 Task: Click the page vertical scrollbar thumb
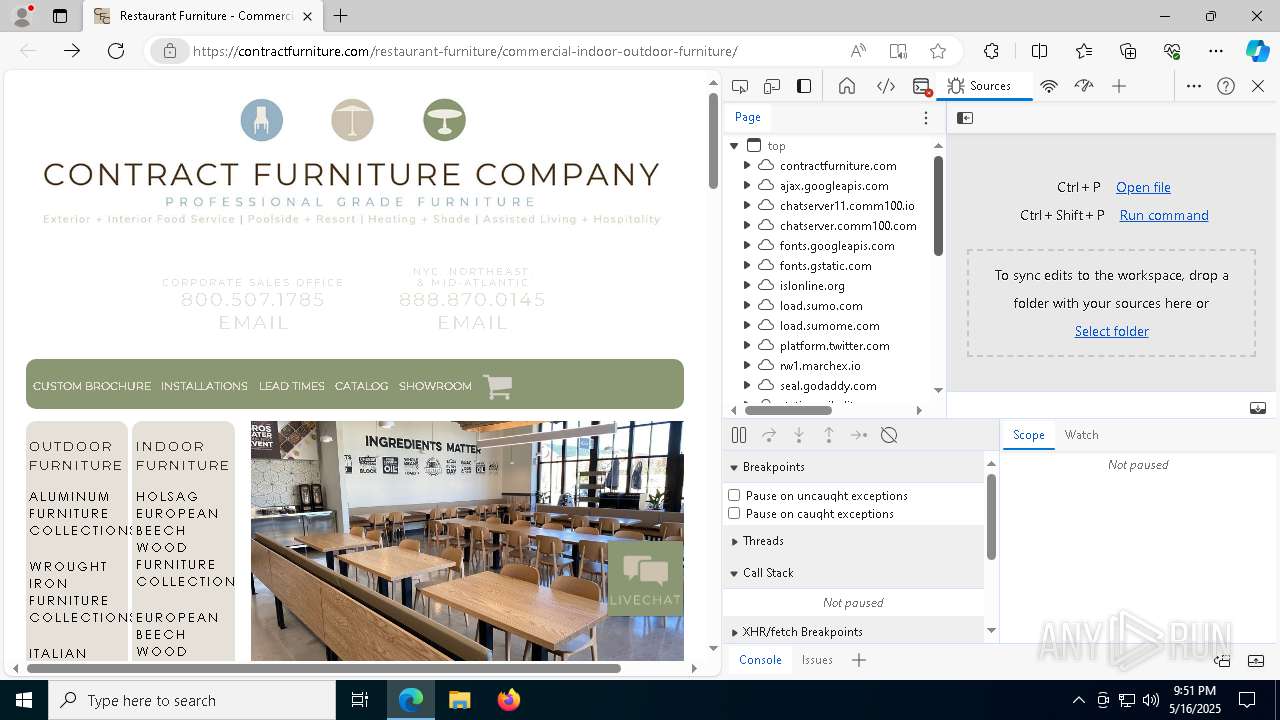[x=713, y=143]
